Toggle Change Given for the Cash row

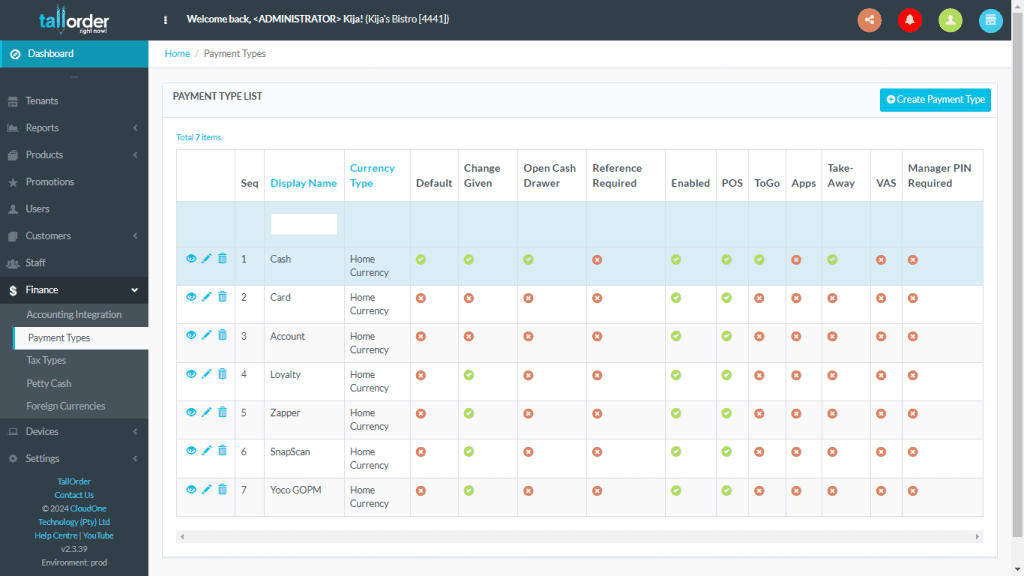coord(468,259)
